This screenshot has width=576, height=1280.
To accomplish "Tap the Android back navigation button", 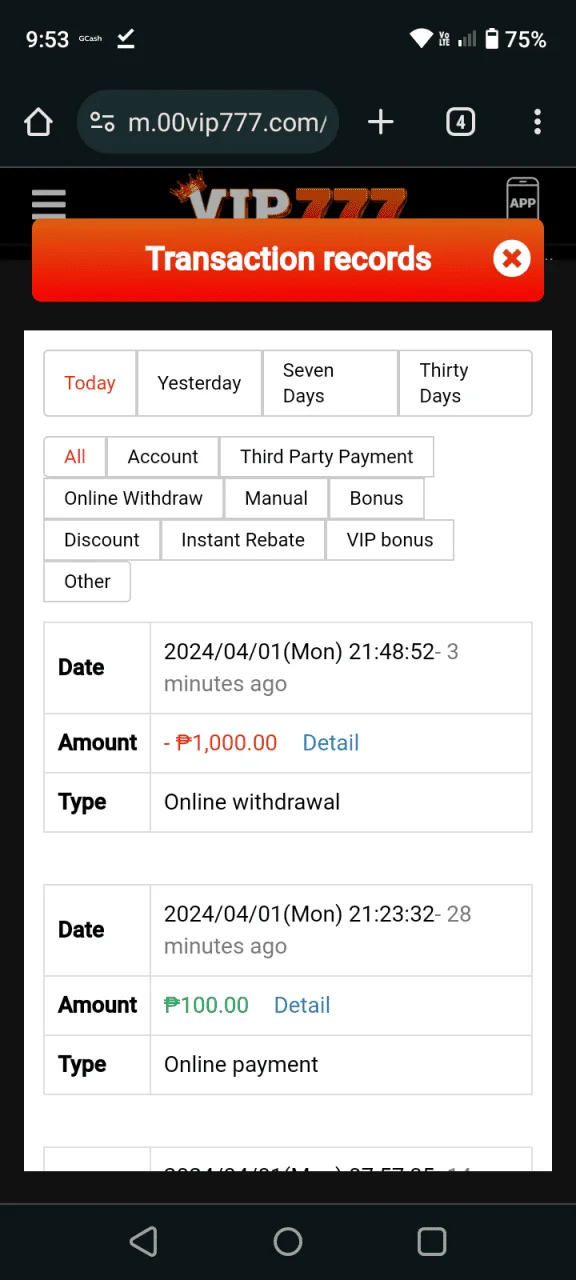I will tap(144, 1241).
